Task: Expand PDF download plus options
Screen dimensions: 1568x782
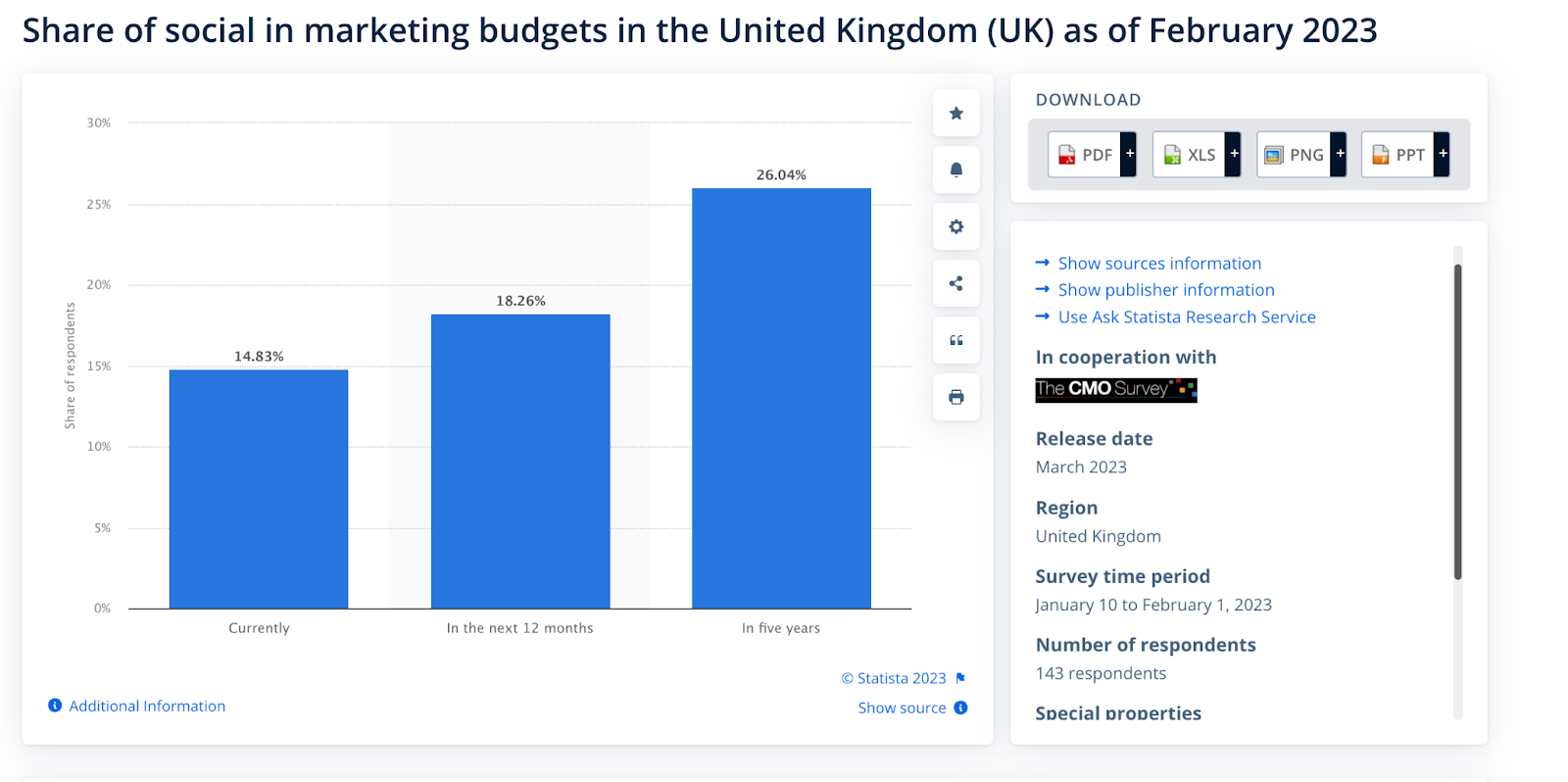Action: tap(1129, 154)
